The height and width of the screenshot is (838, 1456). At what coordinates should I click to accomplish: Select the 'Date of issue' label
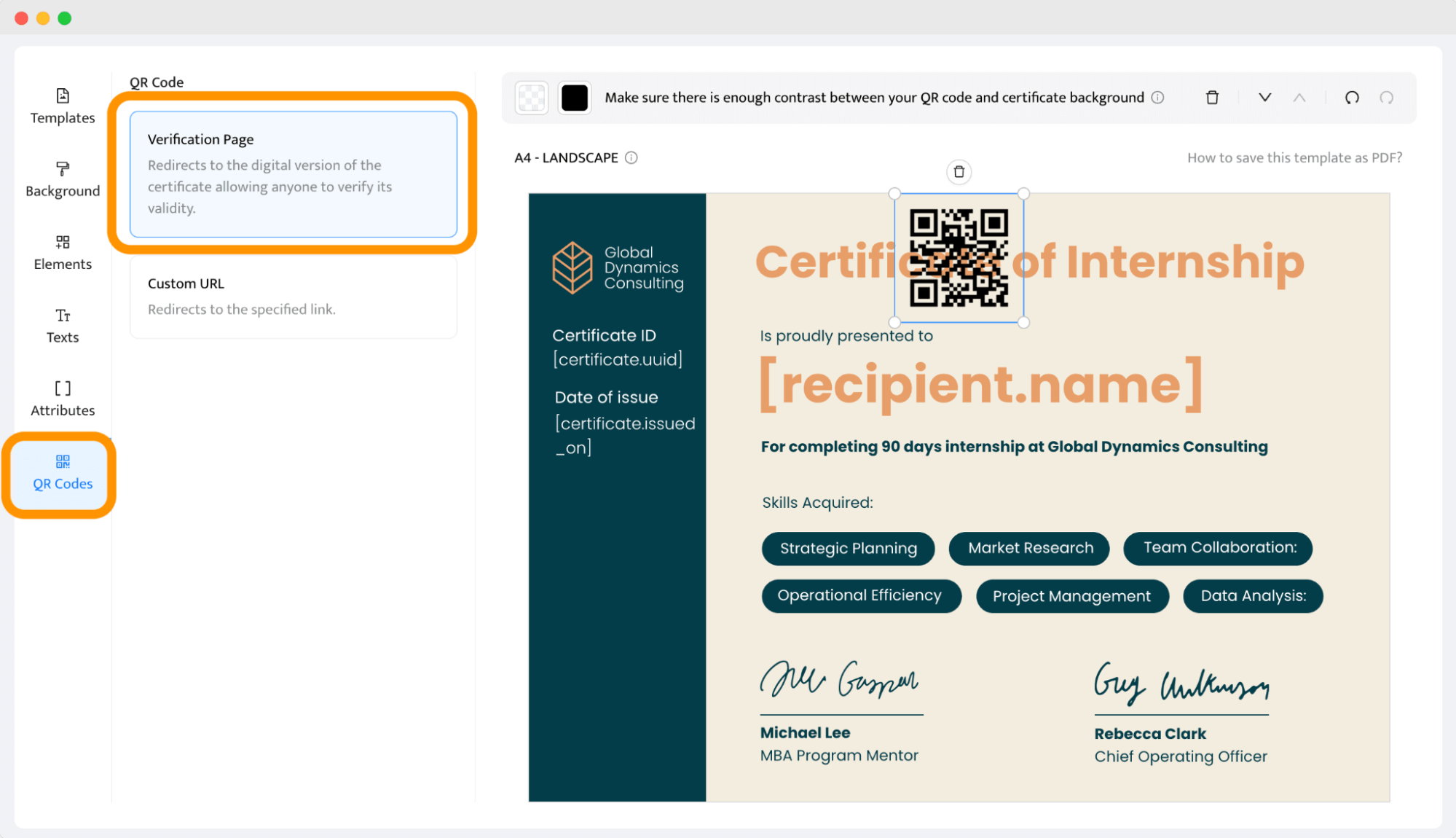[606, 397]
